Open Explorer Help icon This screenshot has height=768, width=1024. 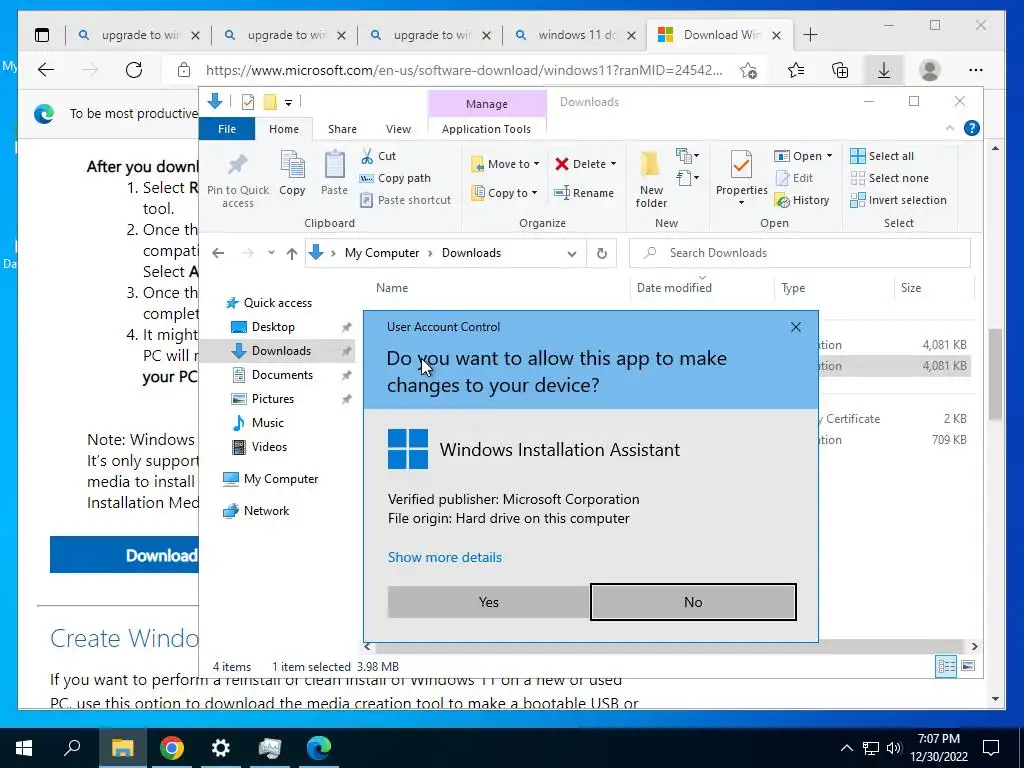coord(971,128)
